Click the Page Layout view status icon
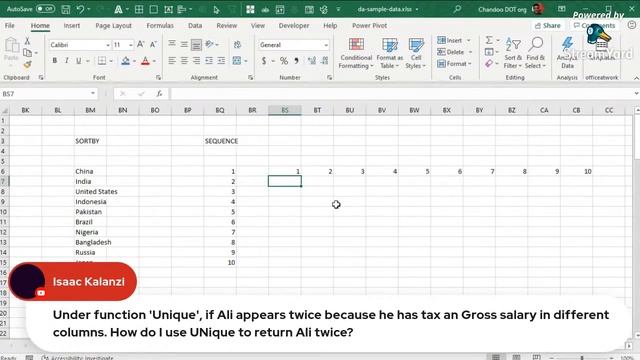The image size is (640, 360). (x=516, y=357)
